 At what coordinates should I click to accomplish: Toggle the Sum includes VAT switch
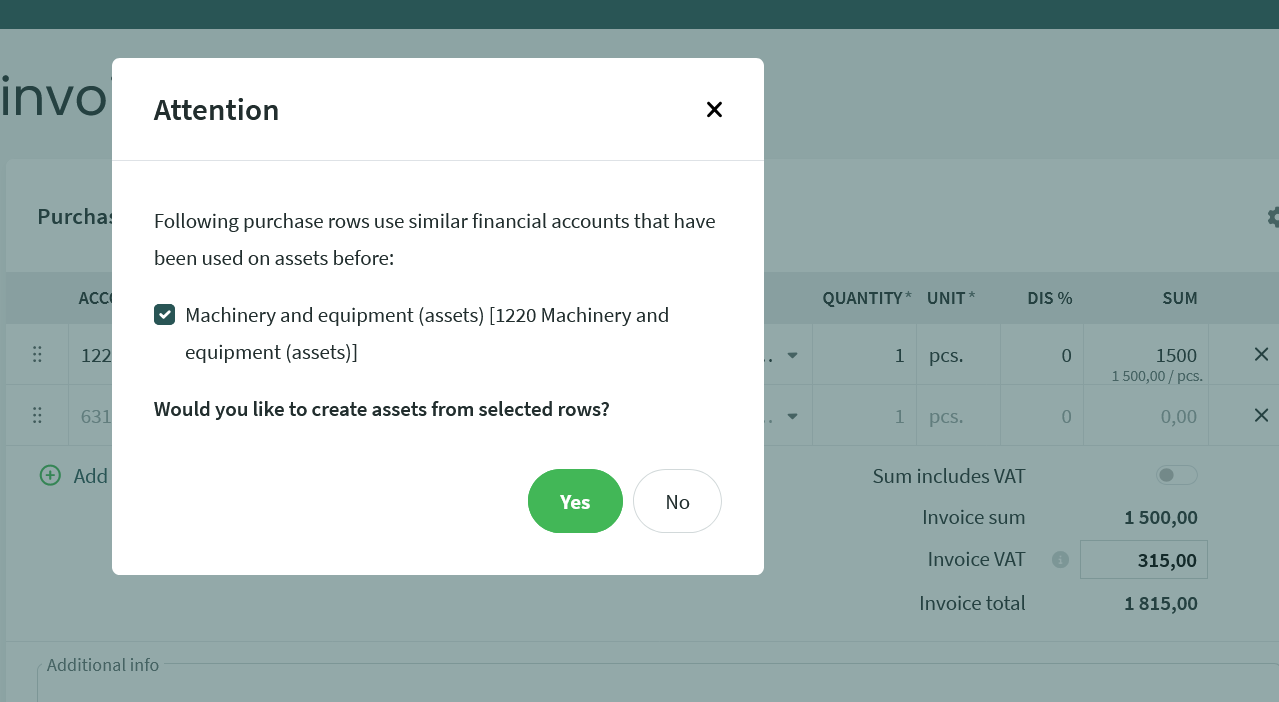click(x=1176, y=476)
